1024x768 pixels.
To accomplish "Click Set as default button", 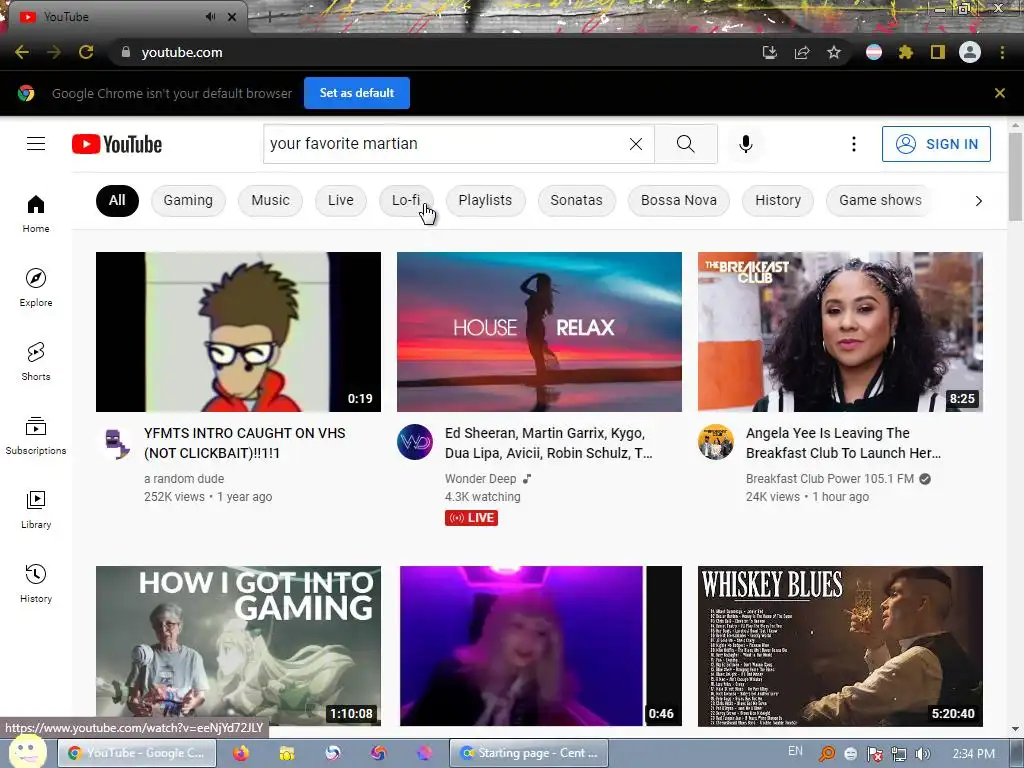I will pos(357,93).
